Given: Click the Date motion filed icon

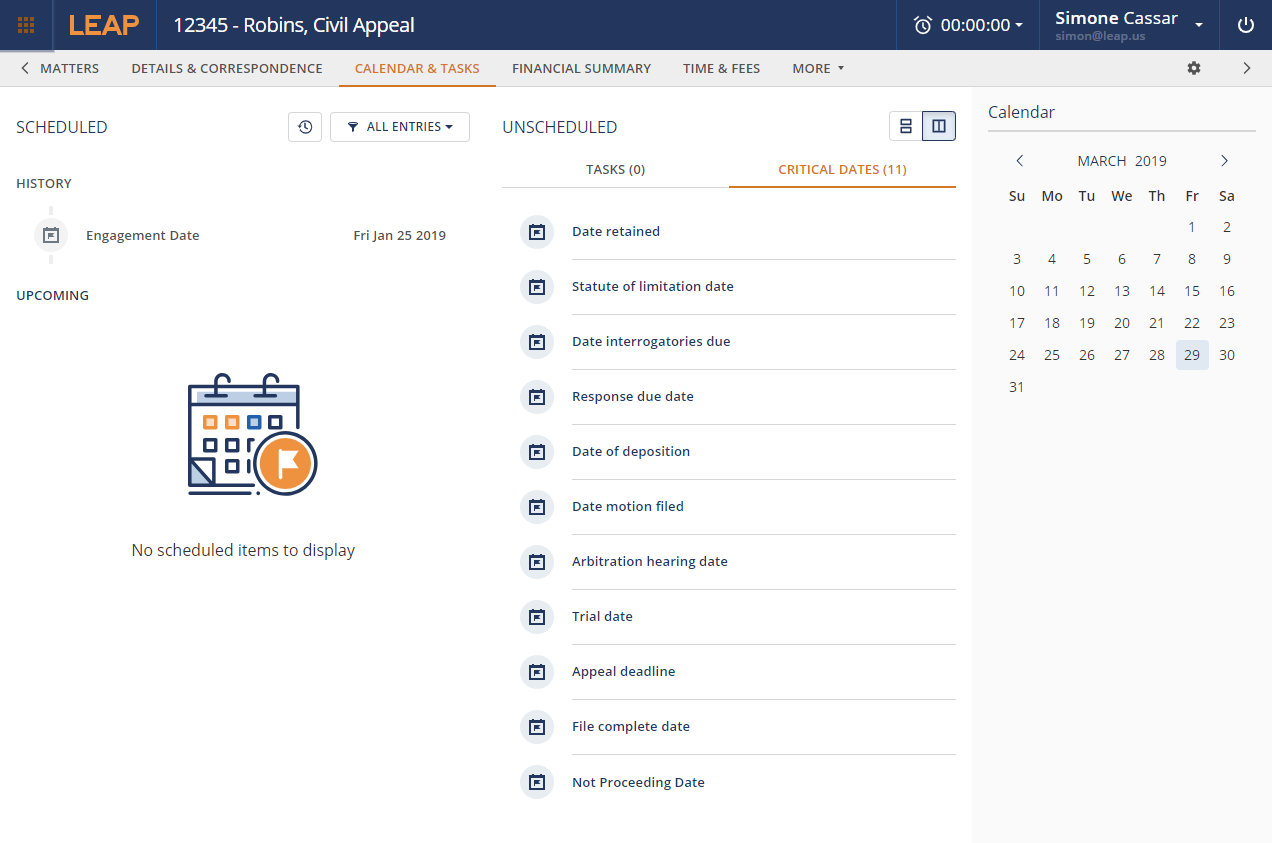Looking at the screenshot, I should (537, 506).
